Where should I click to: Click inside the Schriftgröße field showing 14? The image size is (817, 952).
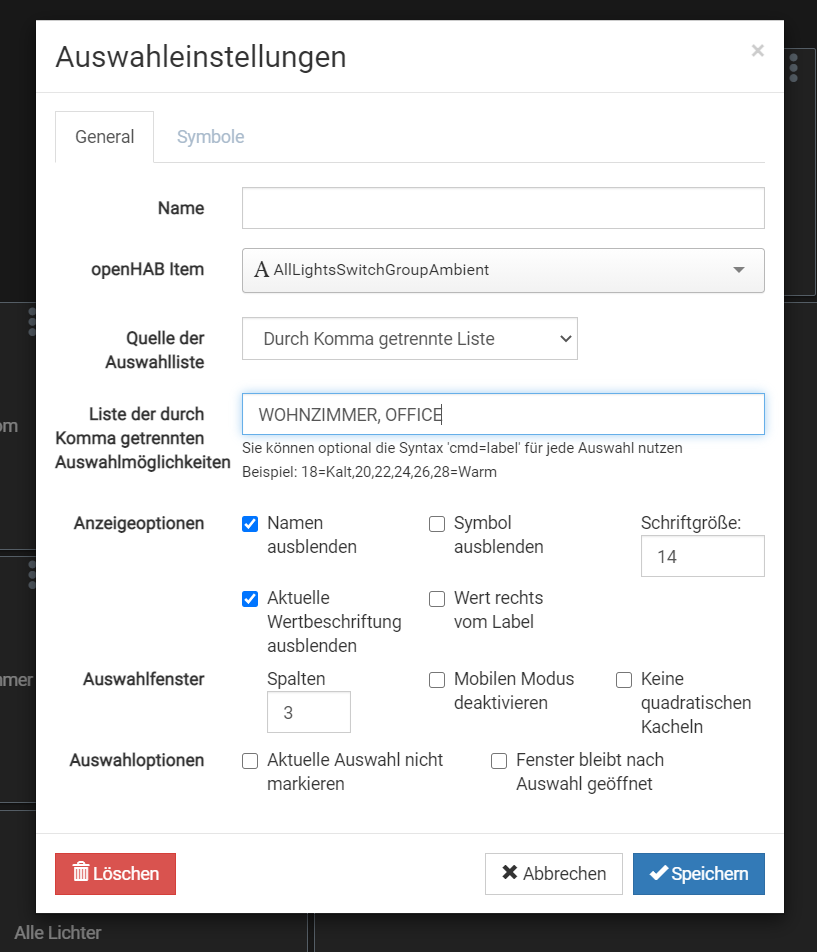pyautogui.click(x=702, y=556)
